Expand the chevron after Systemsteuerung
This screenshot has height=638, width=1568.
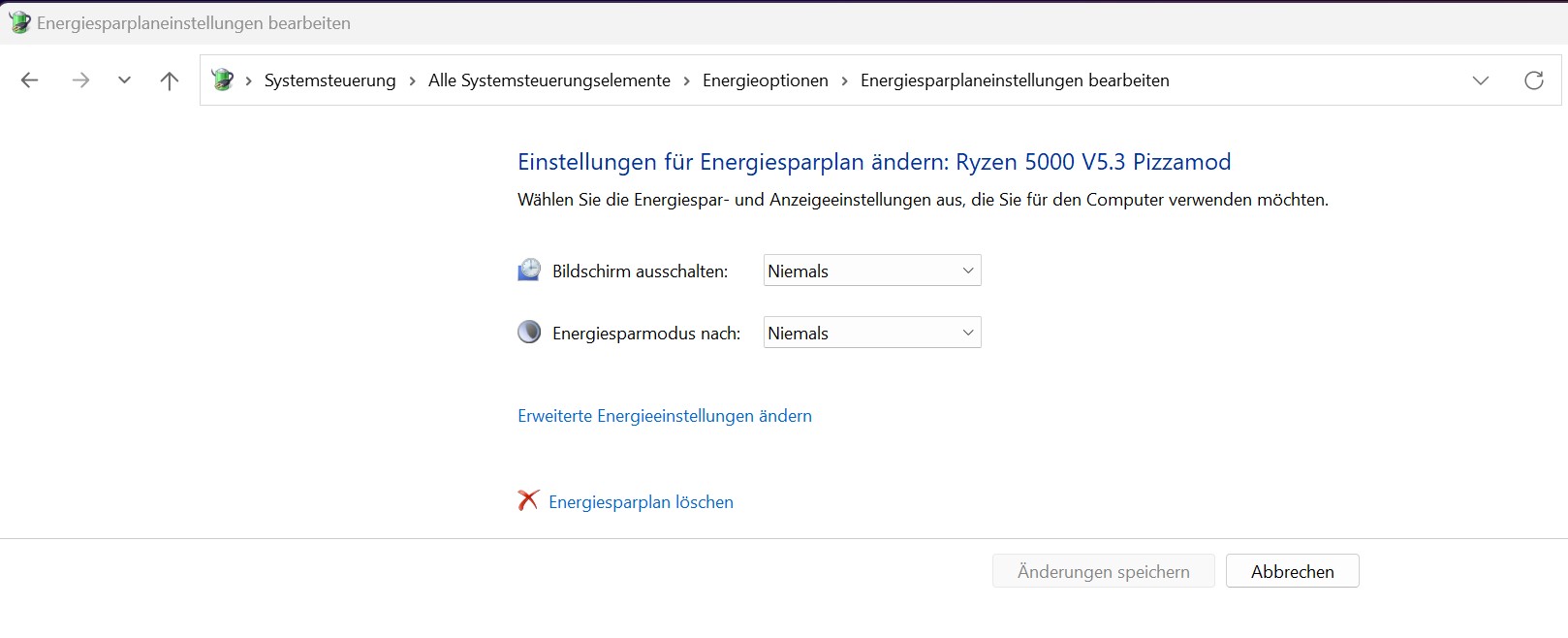[412, 80]
